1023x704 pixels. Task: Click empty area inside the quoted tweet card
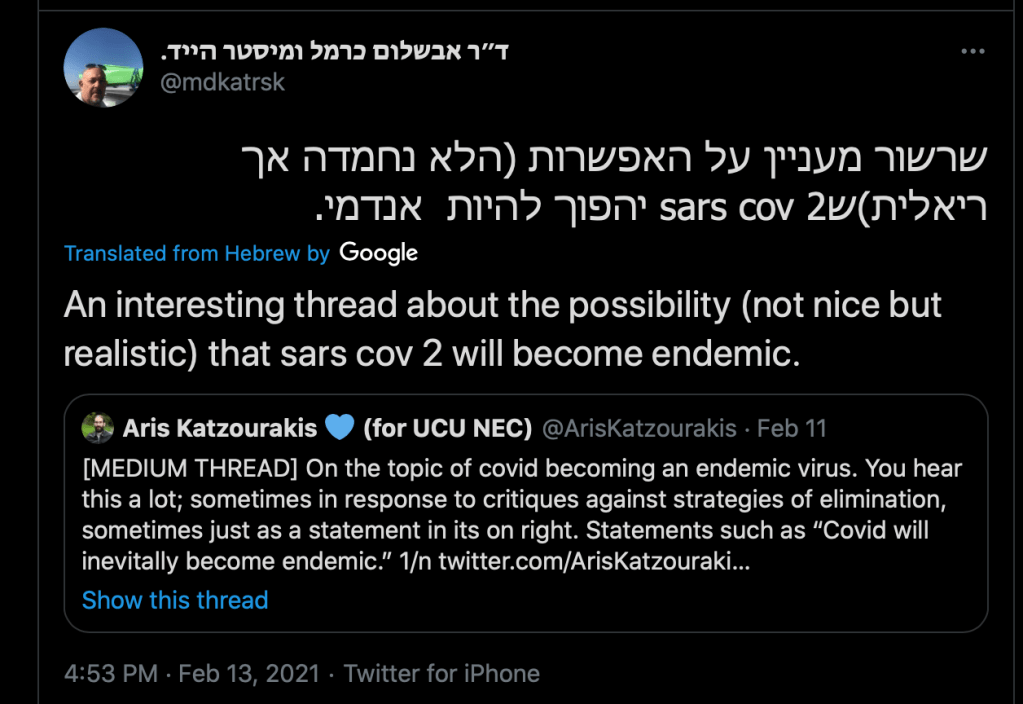(650, 602)
